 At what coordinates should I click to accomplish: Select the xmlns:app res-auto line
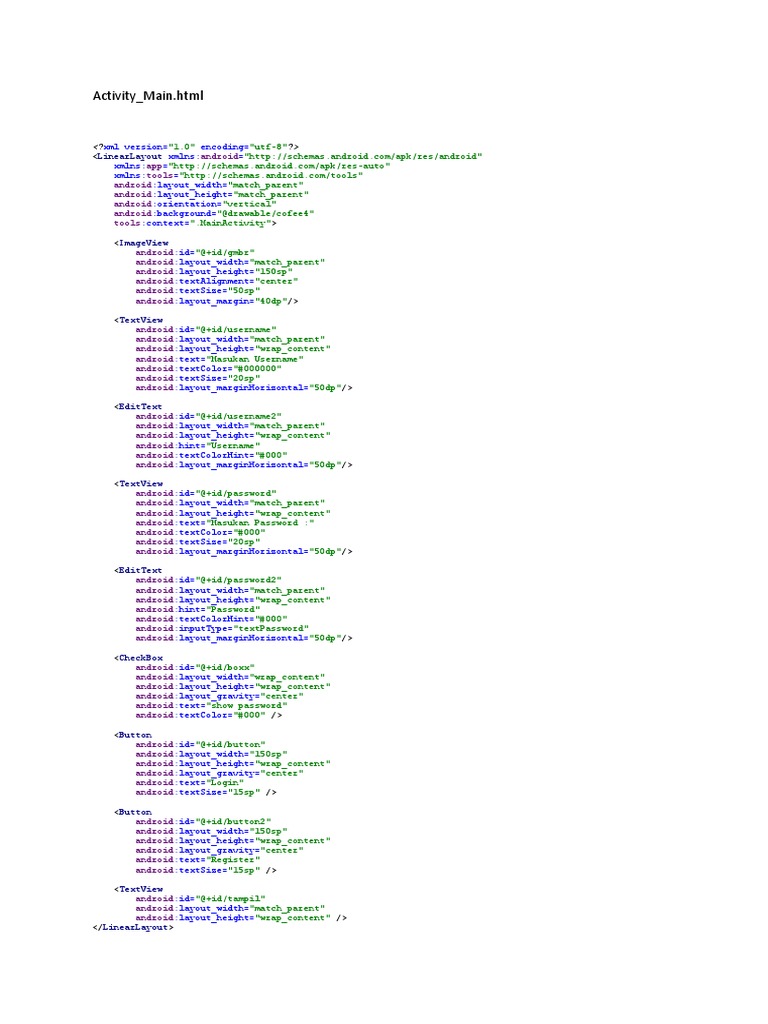pos(252,166)
